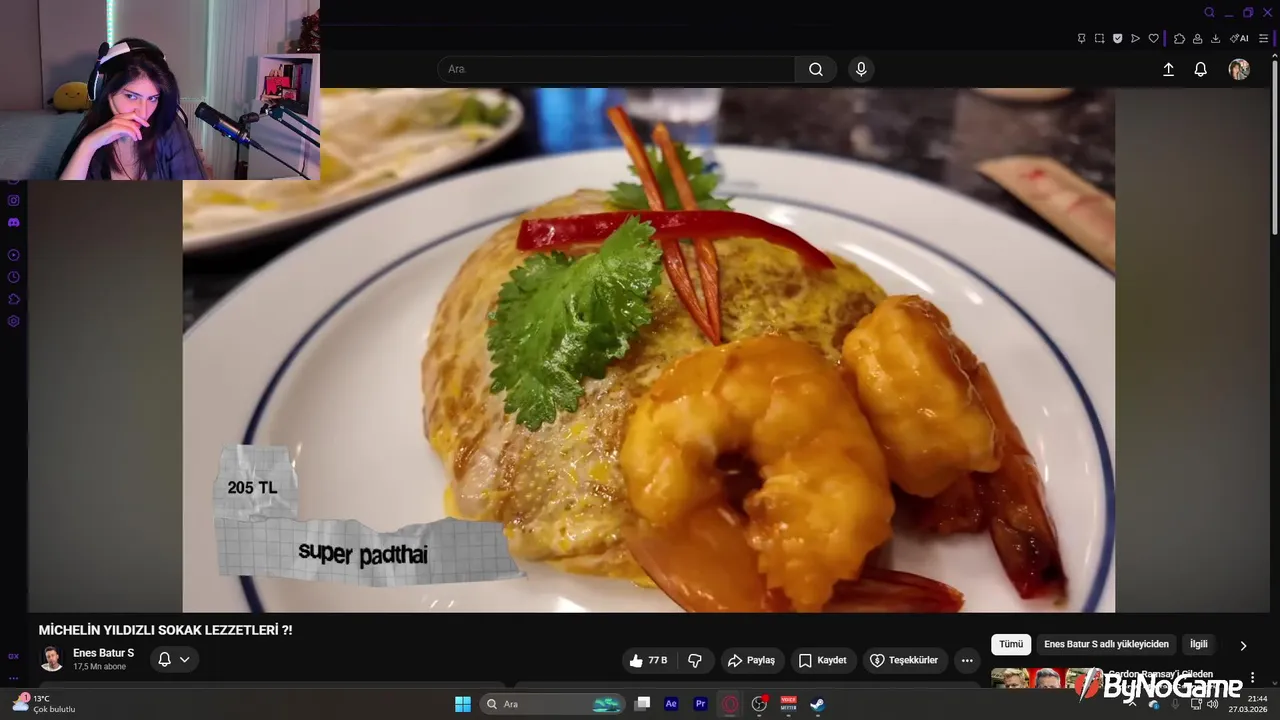Viewport: 1280px width, 720px height.
Task: Click into the YouTube 'Ara' search field
Action: (616, 69)
